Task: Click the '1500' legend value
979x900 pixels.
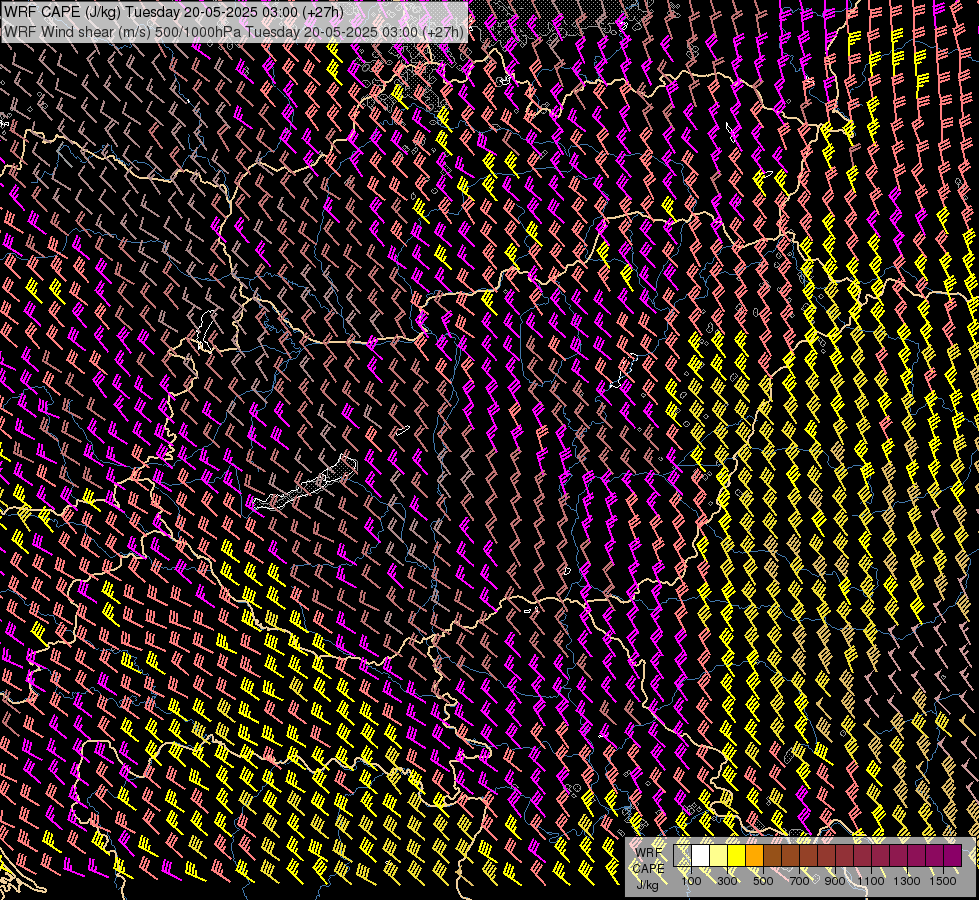Action: click(943, 881)
